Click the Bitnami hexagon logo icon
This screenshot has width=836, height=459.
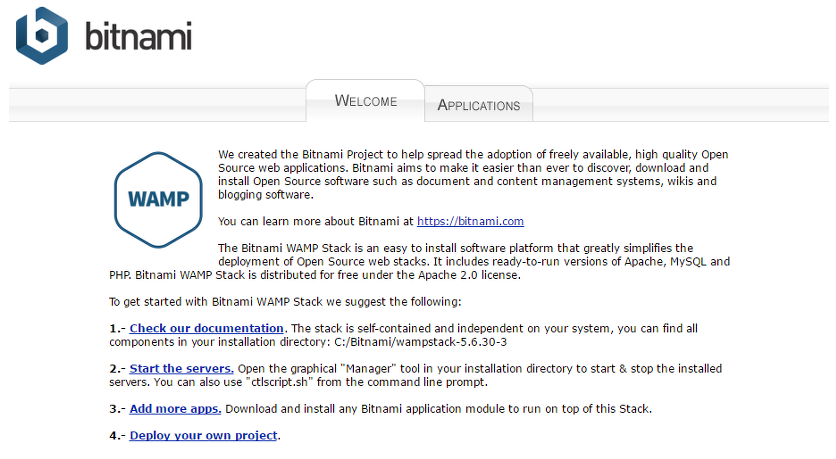point(42,36)
